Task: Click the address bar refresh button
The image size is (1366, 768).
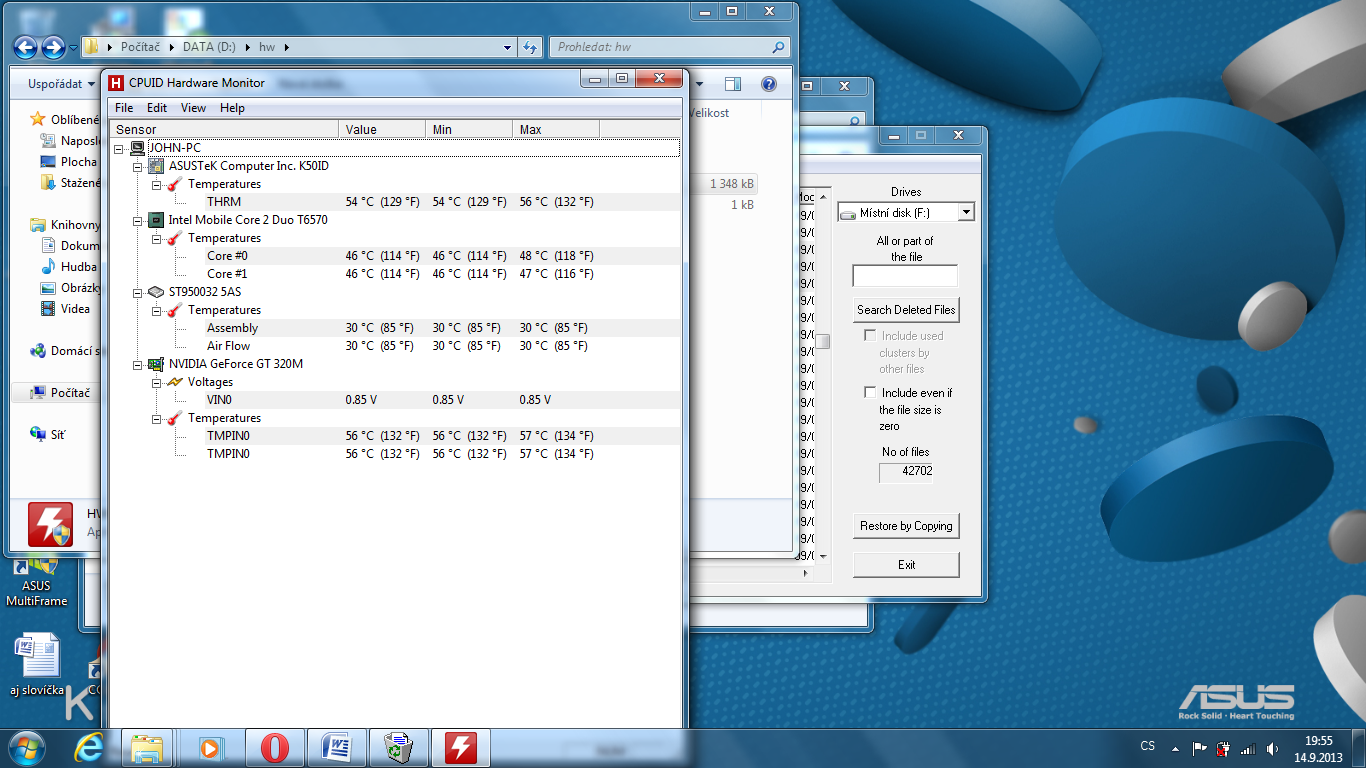Action: 531,47
